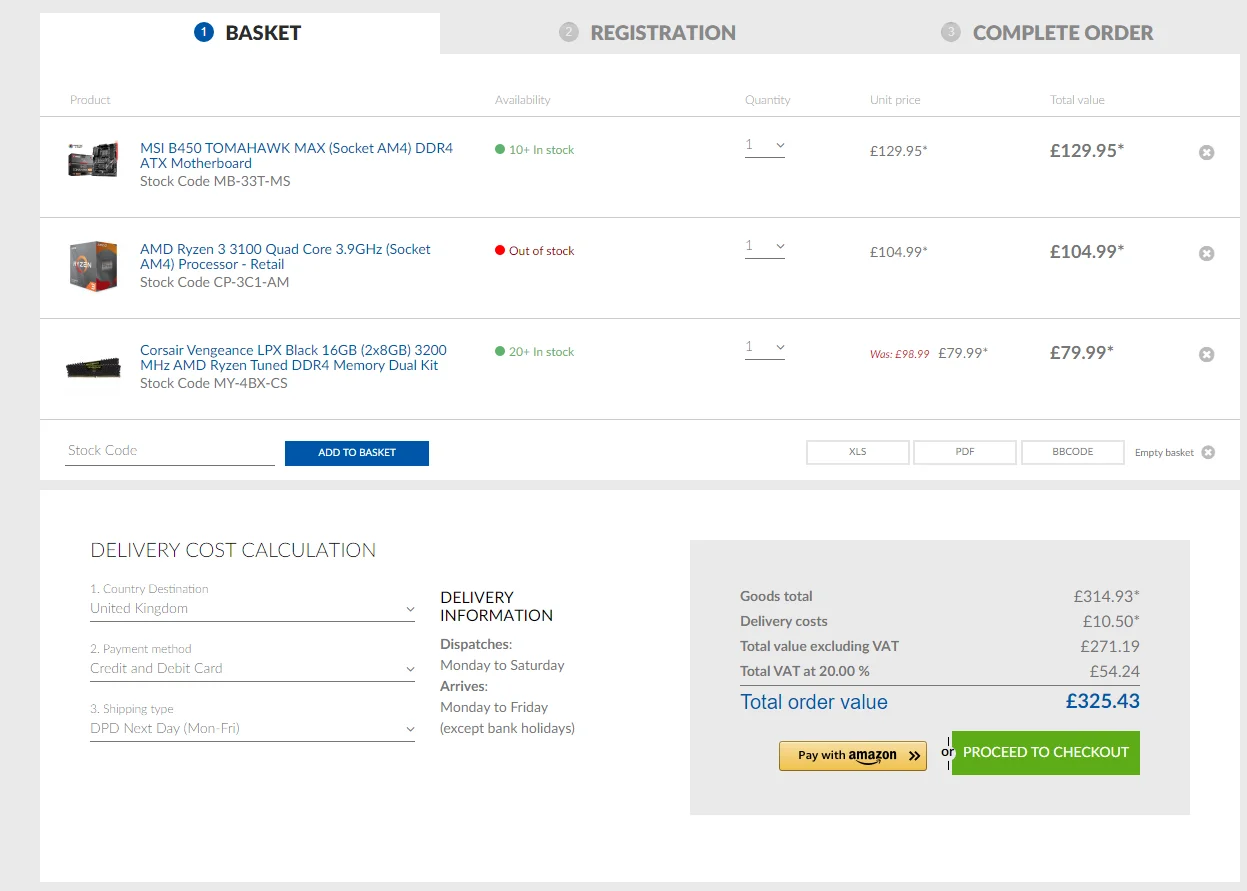Open Corsair Vengeance LPX product link
The width and height of the screenshot is (1247, 891).
point(293,358)
